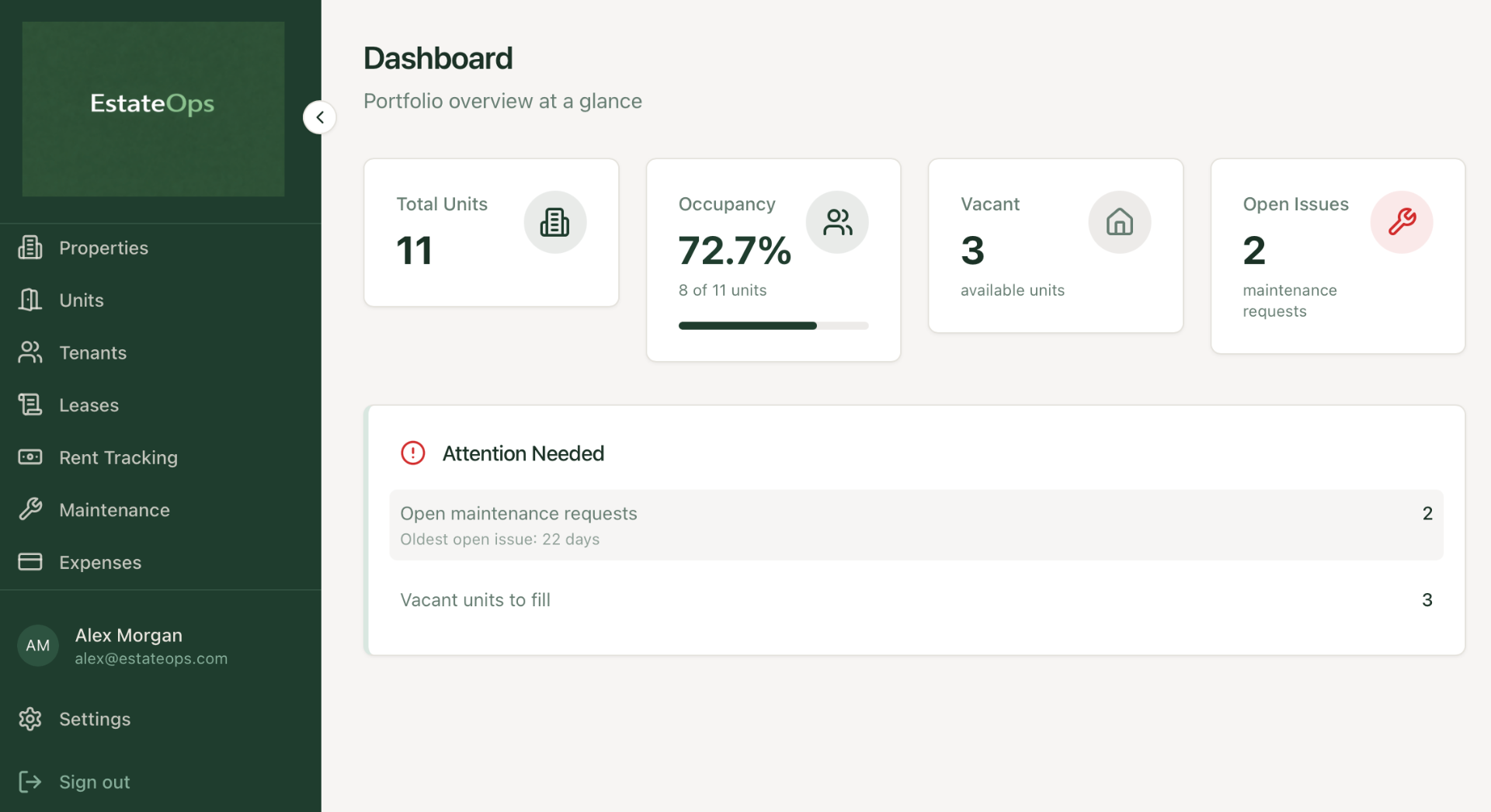Click the Rent Tracking banknote icon
Image resolution: width=1491 pixels, height=812 pixels.
tap(30, 457)
